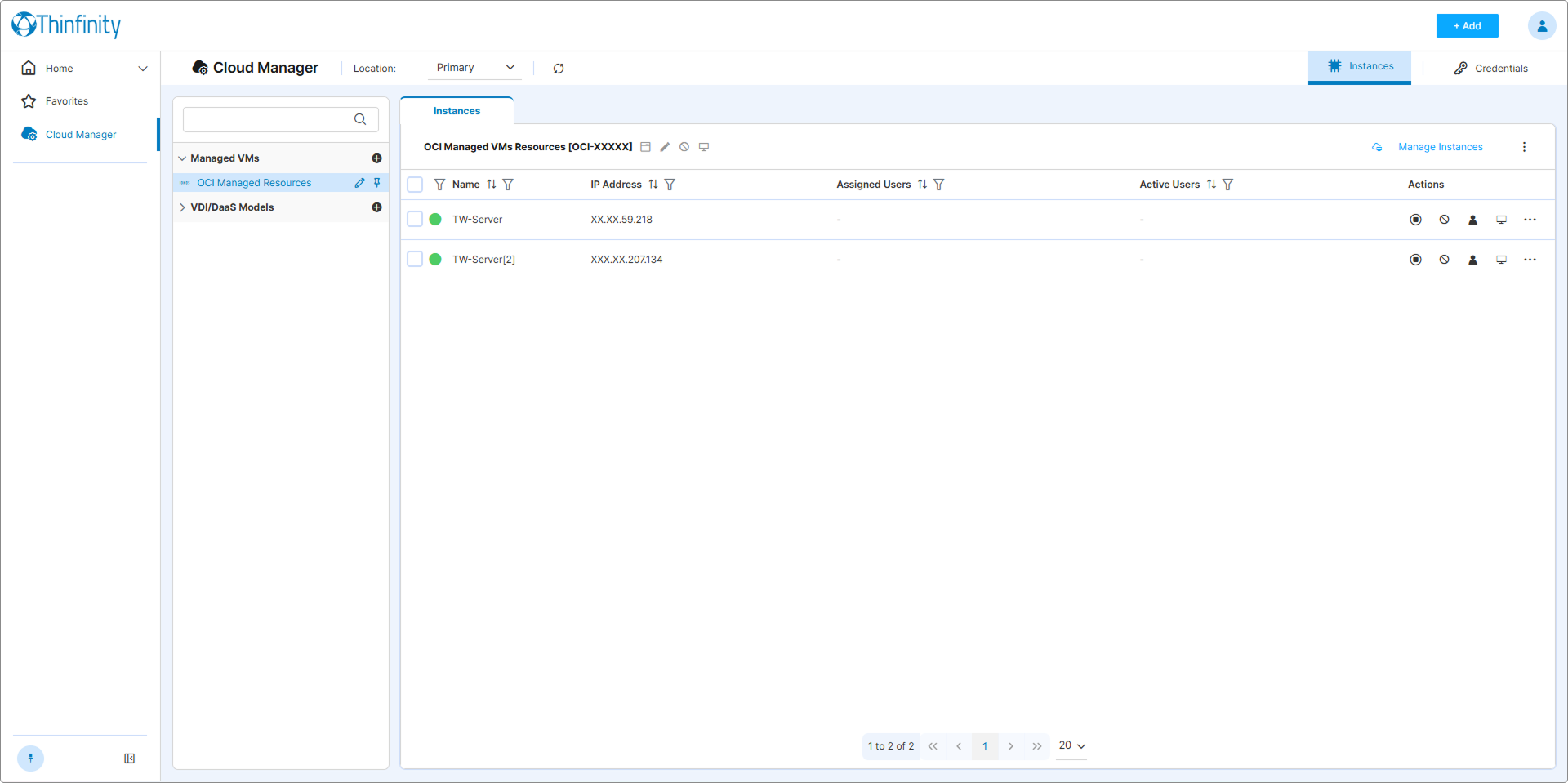Image resolution: width=1568 pixels, height=783 pixels.
Task: Open Favorites in the sidebar
Action: (x=67, y=101)
